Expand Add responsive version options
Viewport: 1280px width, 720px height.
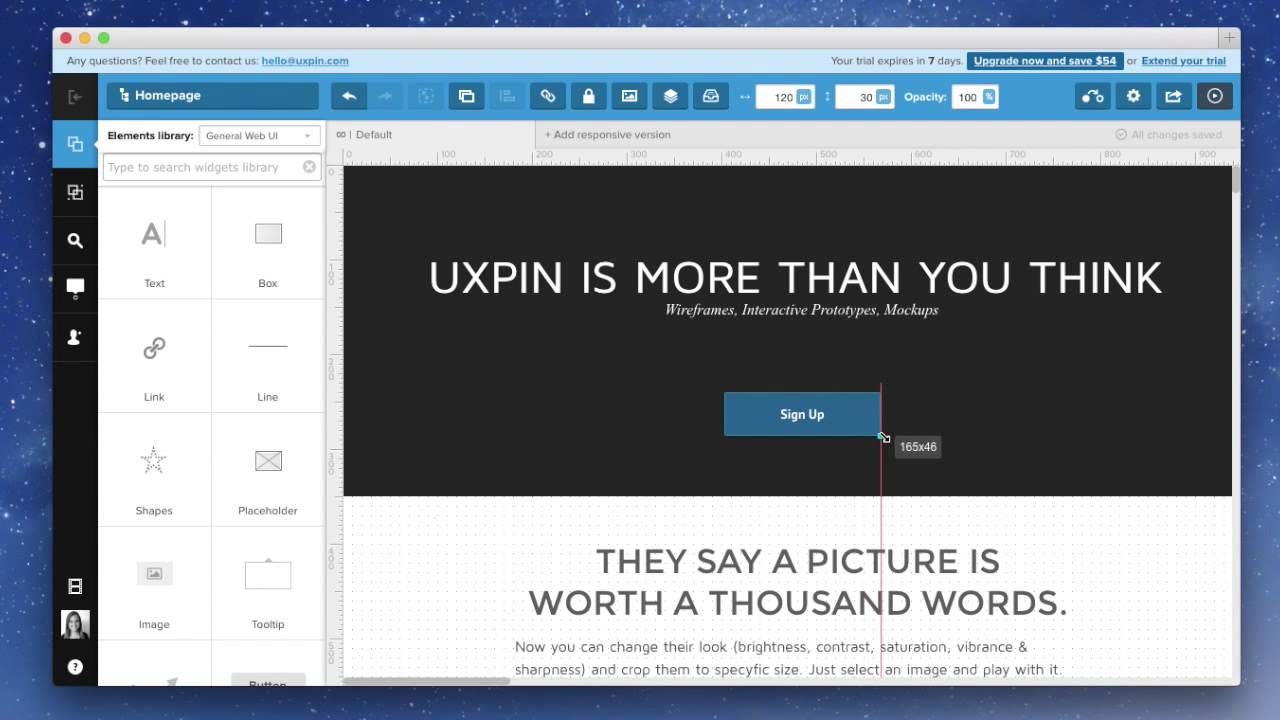[x=607, y=134]
